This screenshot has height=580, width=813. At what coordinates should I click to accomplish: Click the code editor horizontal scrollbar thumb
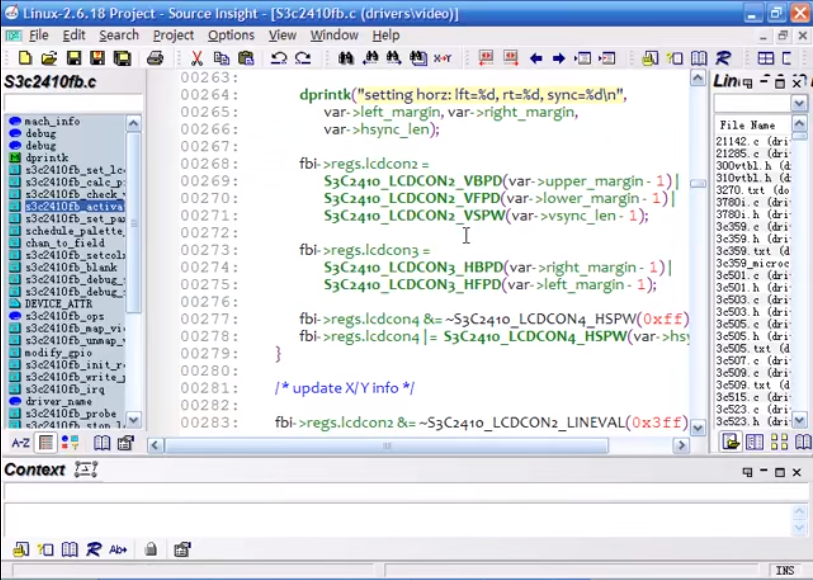386,445
